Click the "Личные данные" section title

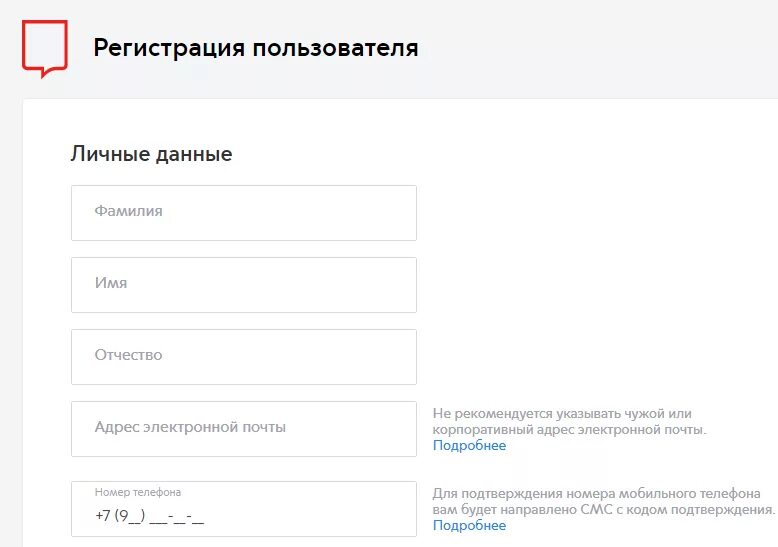pyautogui.click(x=151, y=154)
